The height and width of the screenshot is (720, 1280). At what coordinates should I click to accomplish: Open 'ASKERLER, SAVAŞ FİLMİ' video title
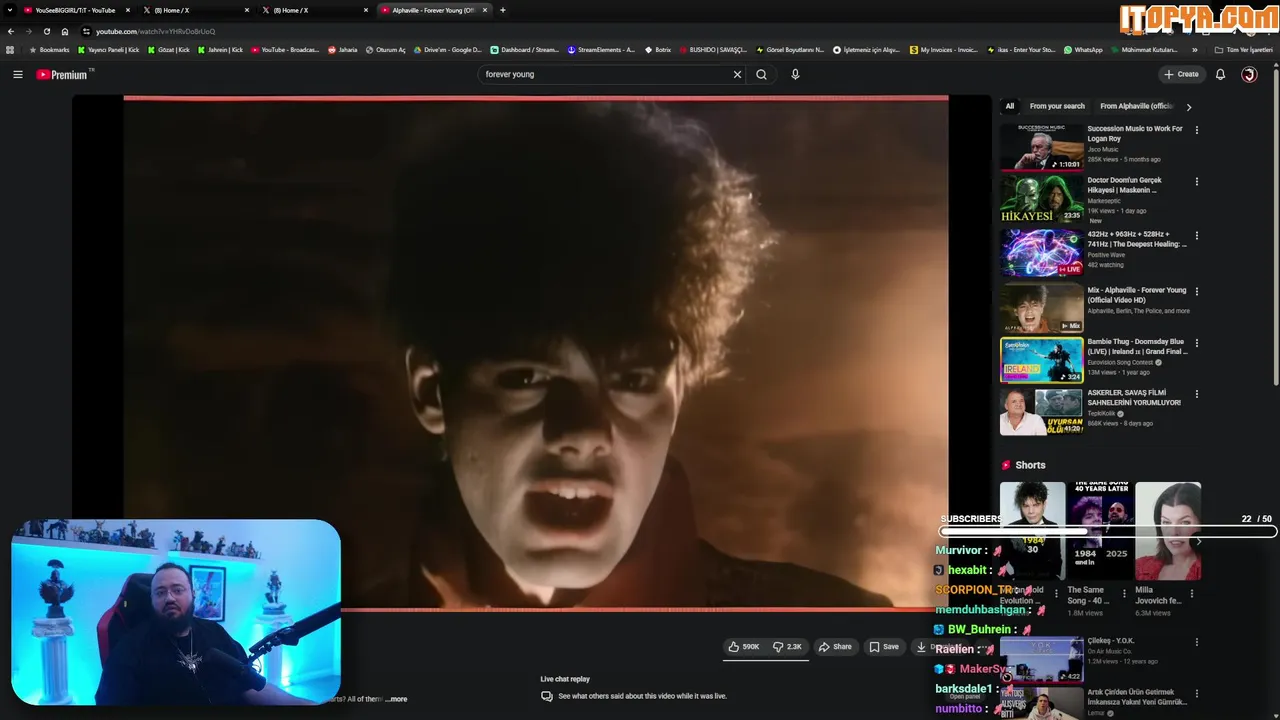[x=1134, y=397]
